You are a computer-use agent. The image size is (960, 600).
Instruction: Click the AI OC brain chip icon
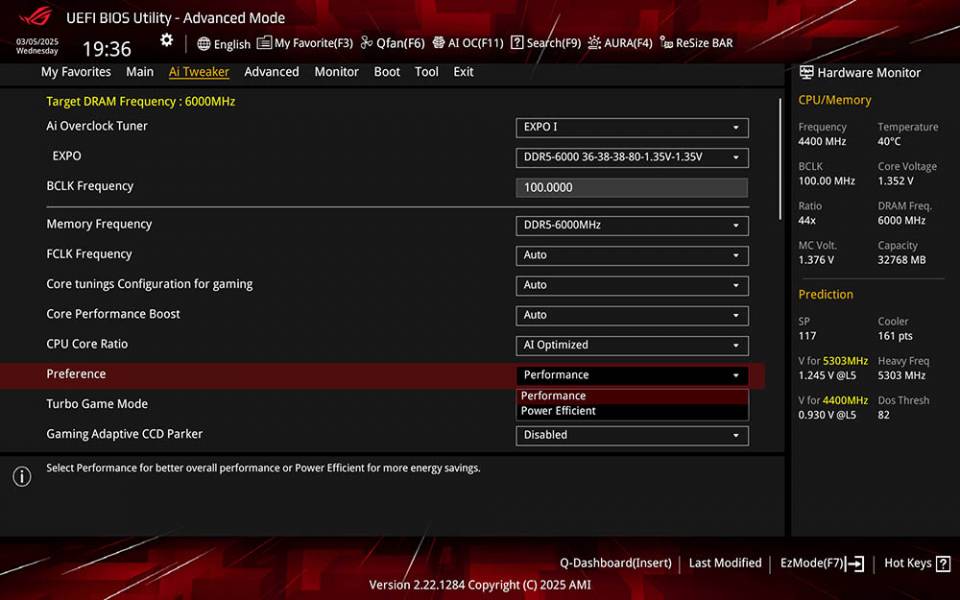pos(438,42)
